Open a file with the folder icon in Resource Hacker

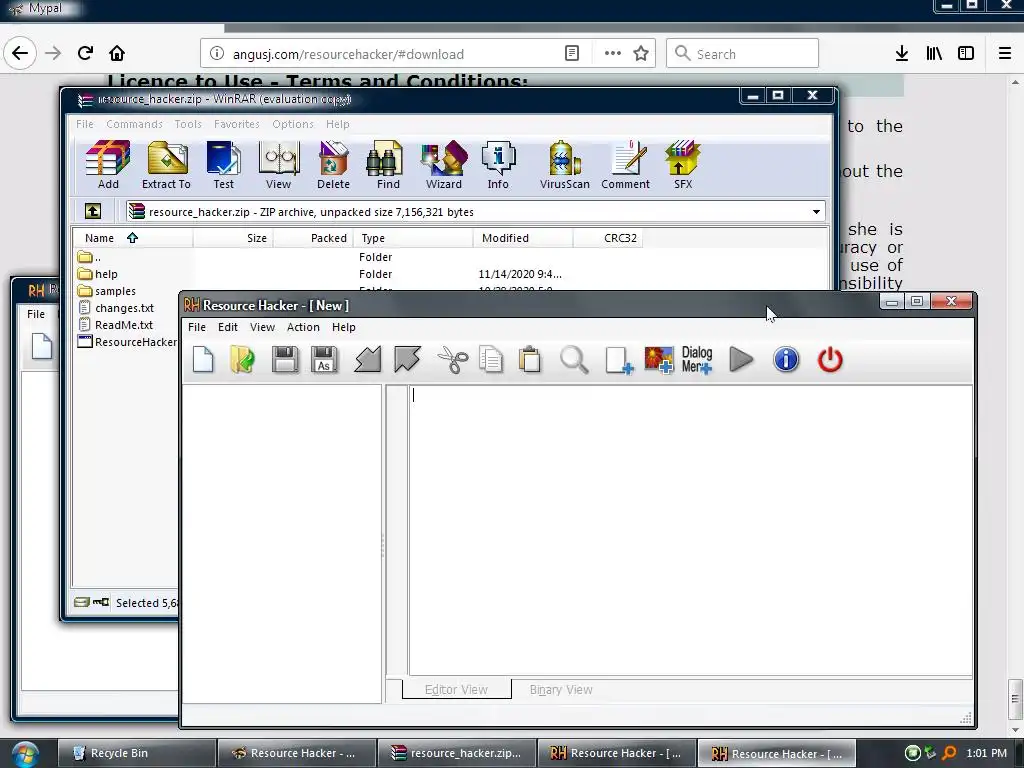[x=242, y=360]
